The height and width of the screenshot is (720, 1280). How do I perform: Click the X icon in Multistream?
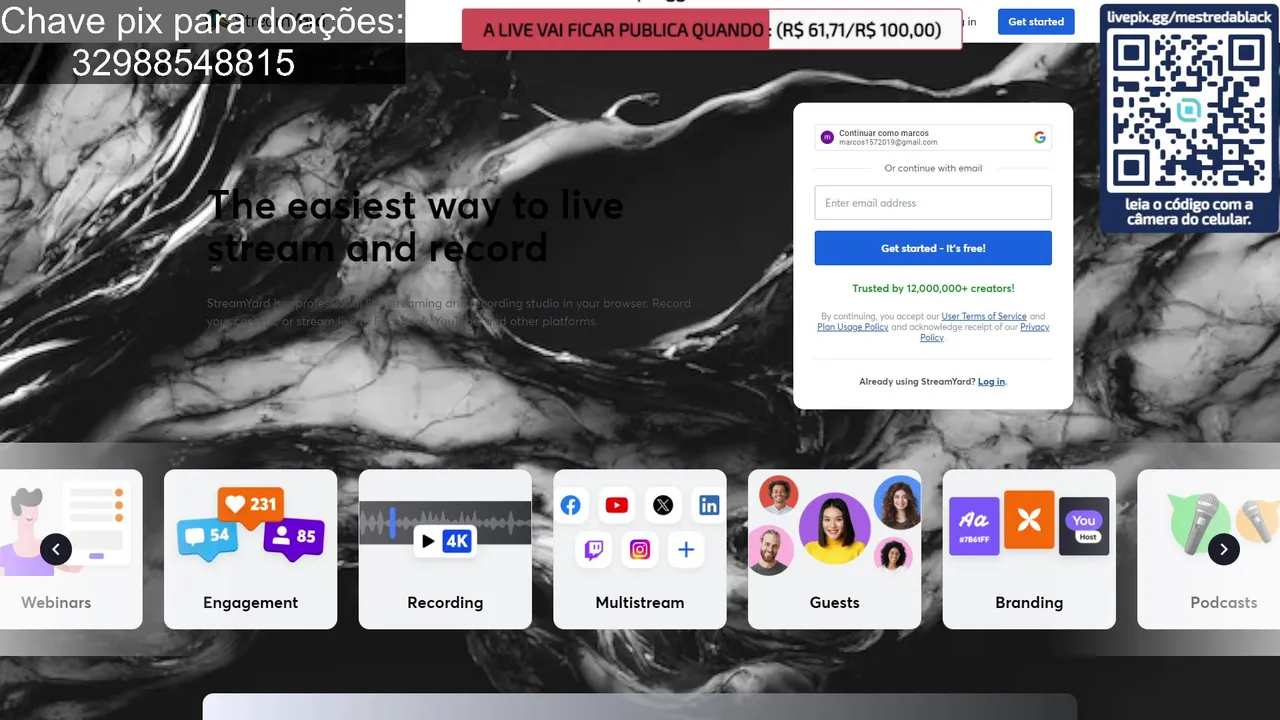pos(663,505)
